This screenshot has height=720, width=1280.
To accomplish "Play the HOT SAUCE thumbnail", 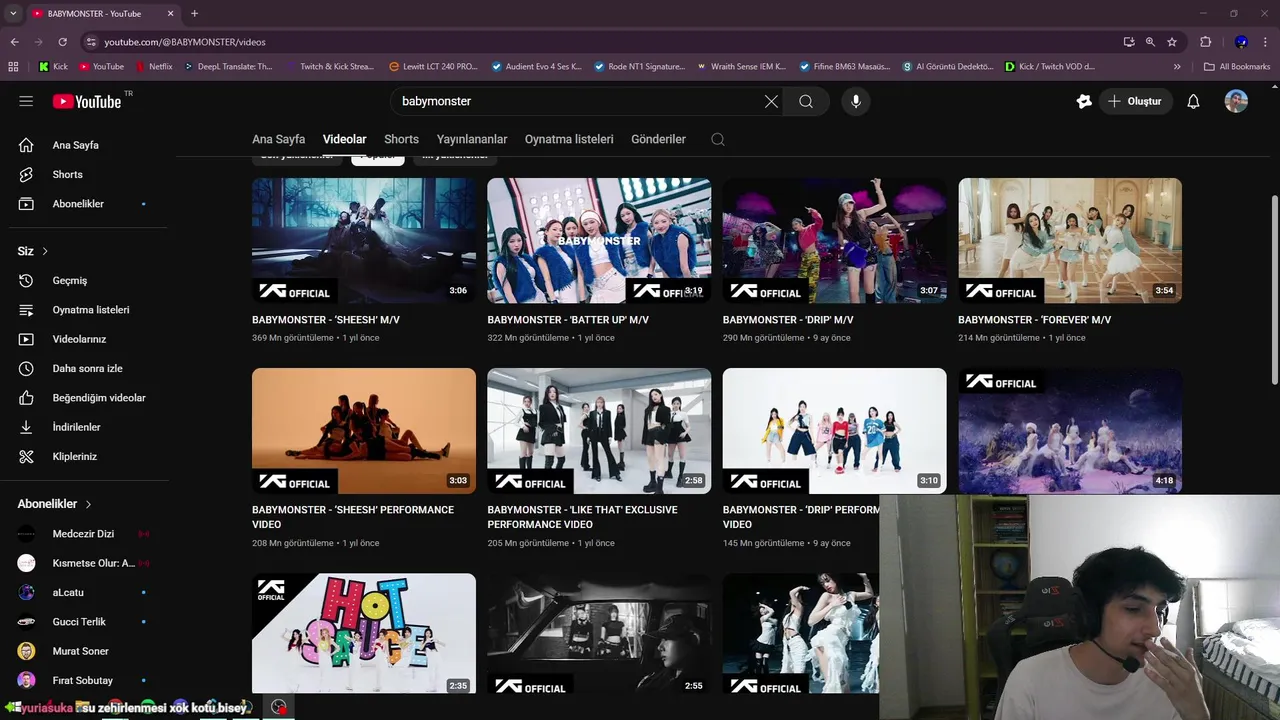I will coord(364,633).
